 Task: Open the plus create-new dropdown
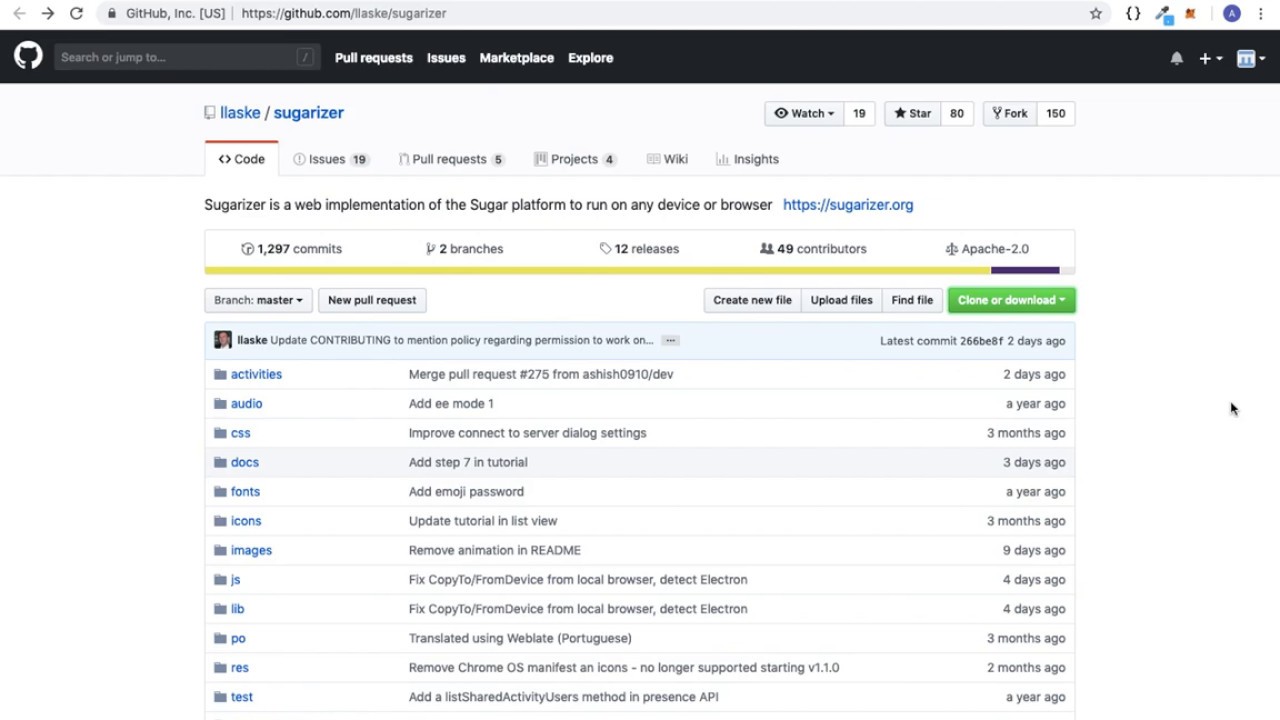click(x=1210, y=58)
